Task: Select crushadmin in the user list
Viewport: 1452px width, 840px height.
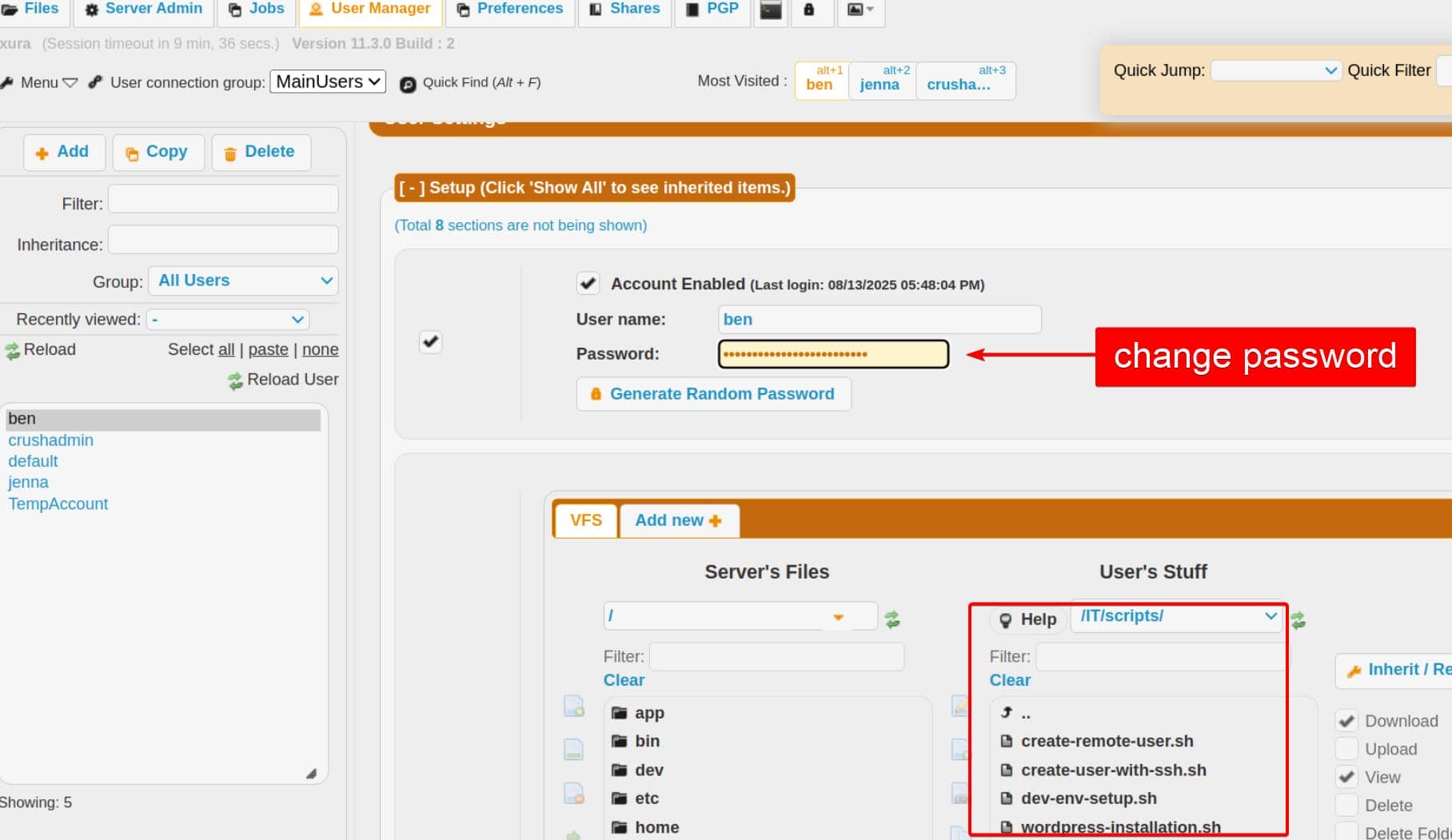Action: tap(50, 440)
